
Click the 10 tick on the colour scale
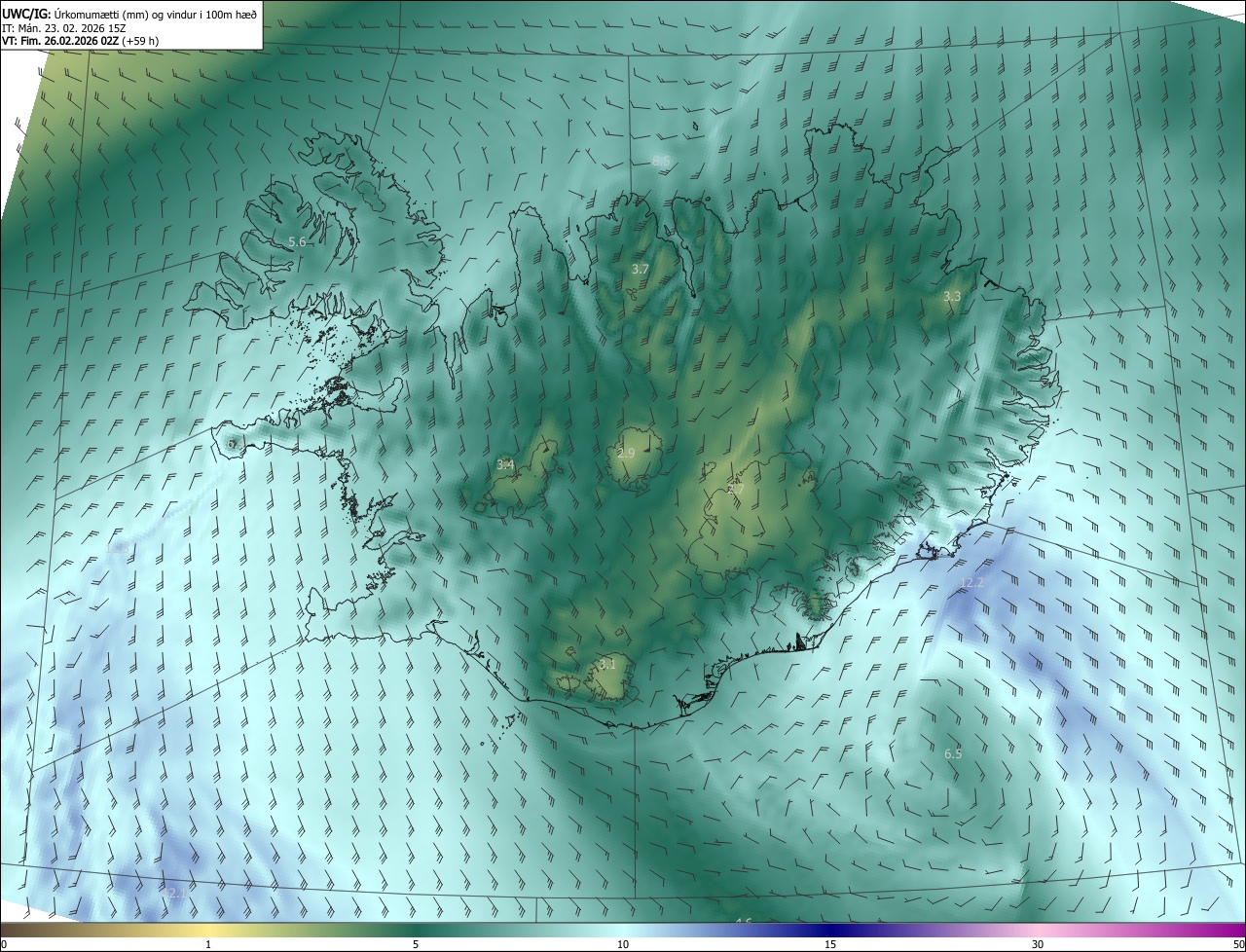click(623, 944)
